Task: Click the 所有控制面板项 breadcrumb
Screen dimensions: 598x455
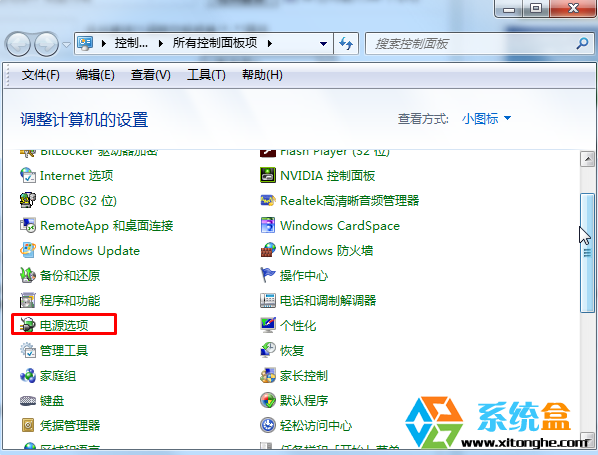Action: pyautogui.click(x=215, y=43)
